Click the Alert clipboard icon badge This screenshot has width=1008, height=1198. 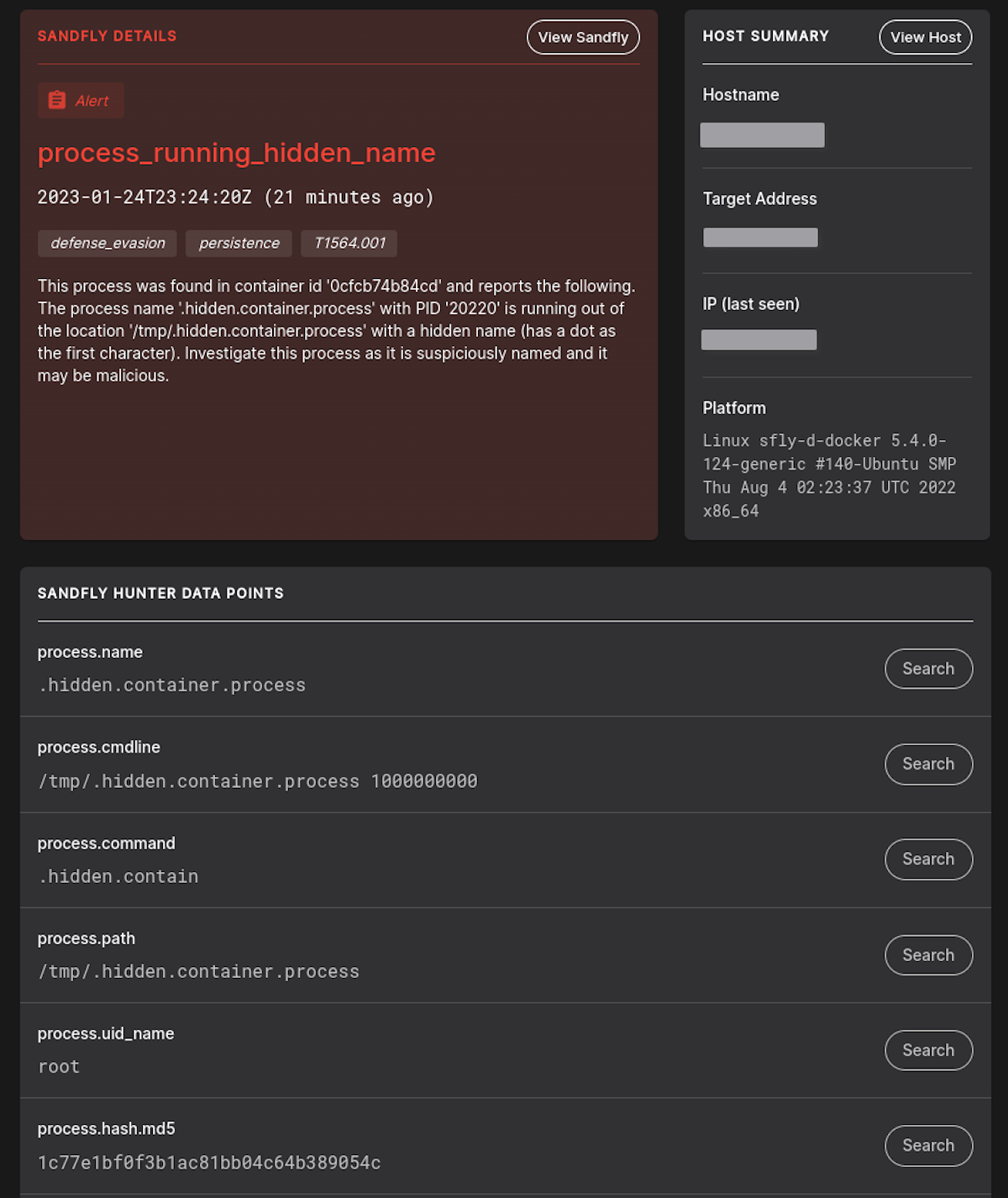81,100
